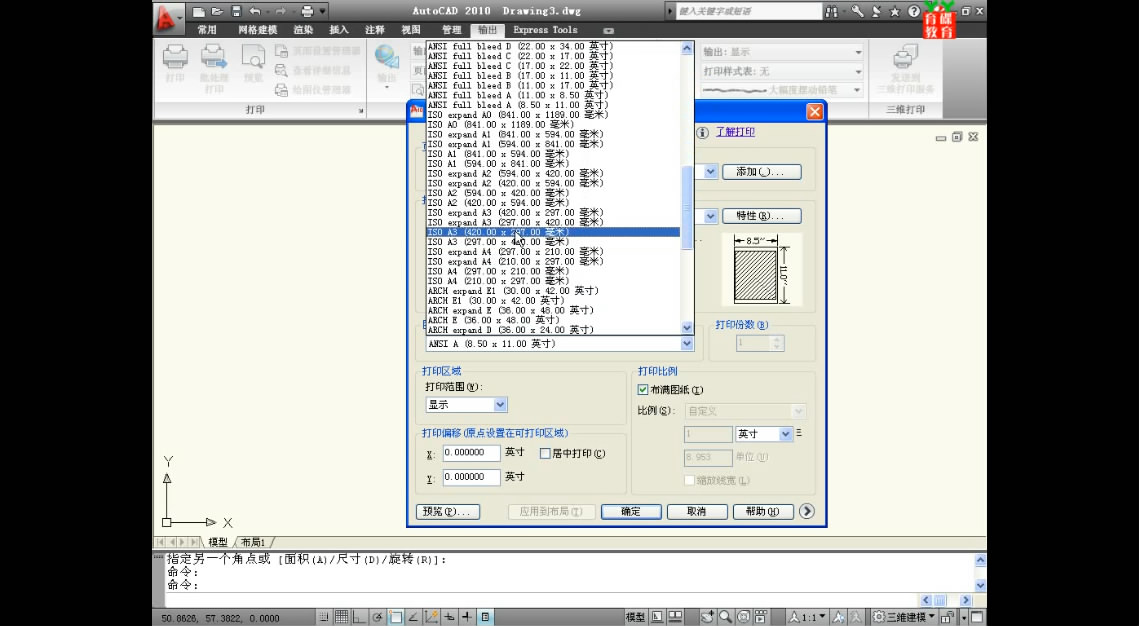Open the 英寸 units dropdown in plot scale
The height and width of the screenshot is (626, 1139).
786,434
